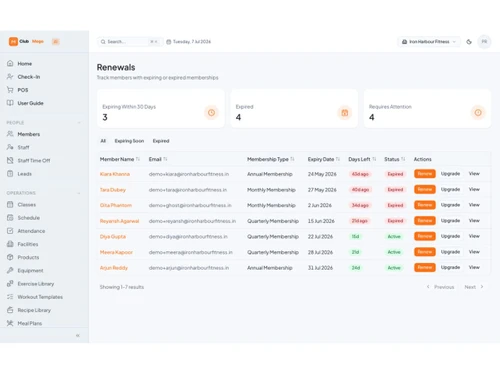The image size is (500, 375).
Task: Open the Equipment wrench icon
Action: coord(10,270)
